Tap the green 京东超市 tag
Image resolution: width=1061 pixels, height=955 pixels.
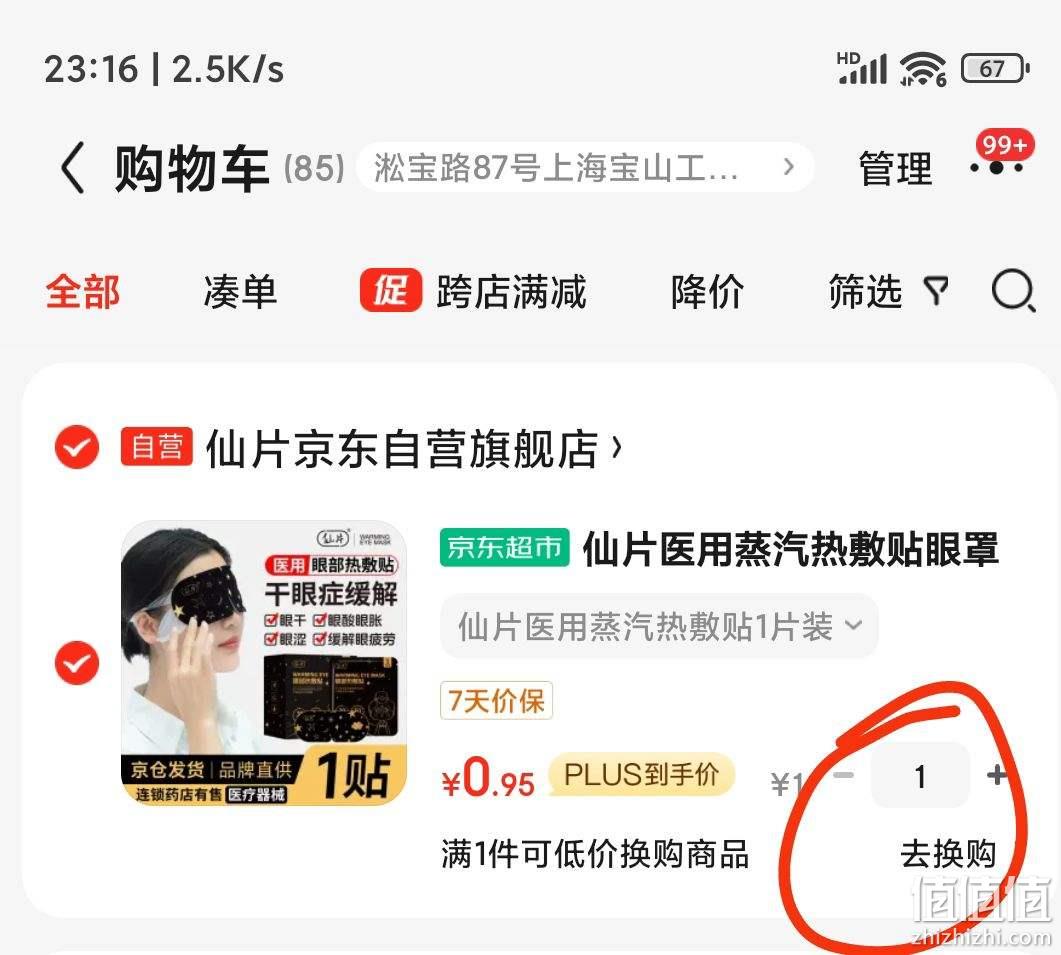pos(505,547)
